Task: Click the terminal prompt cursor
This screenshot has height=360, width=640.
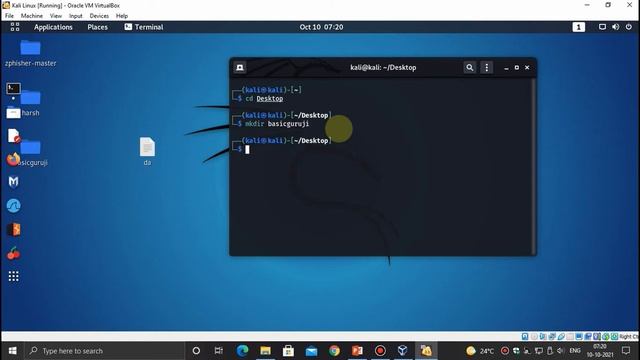Action: pyautogui.click(x=247, y=149)
